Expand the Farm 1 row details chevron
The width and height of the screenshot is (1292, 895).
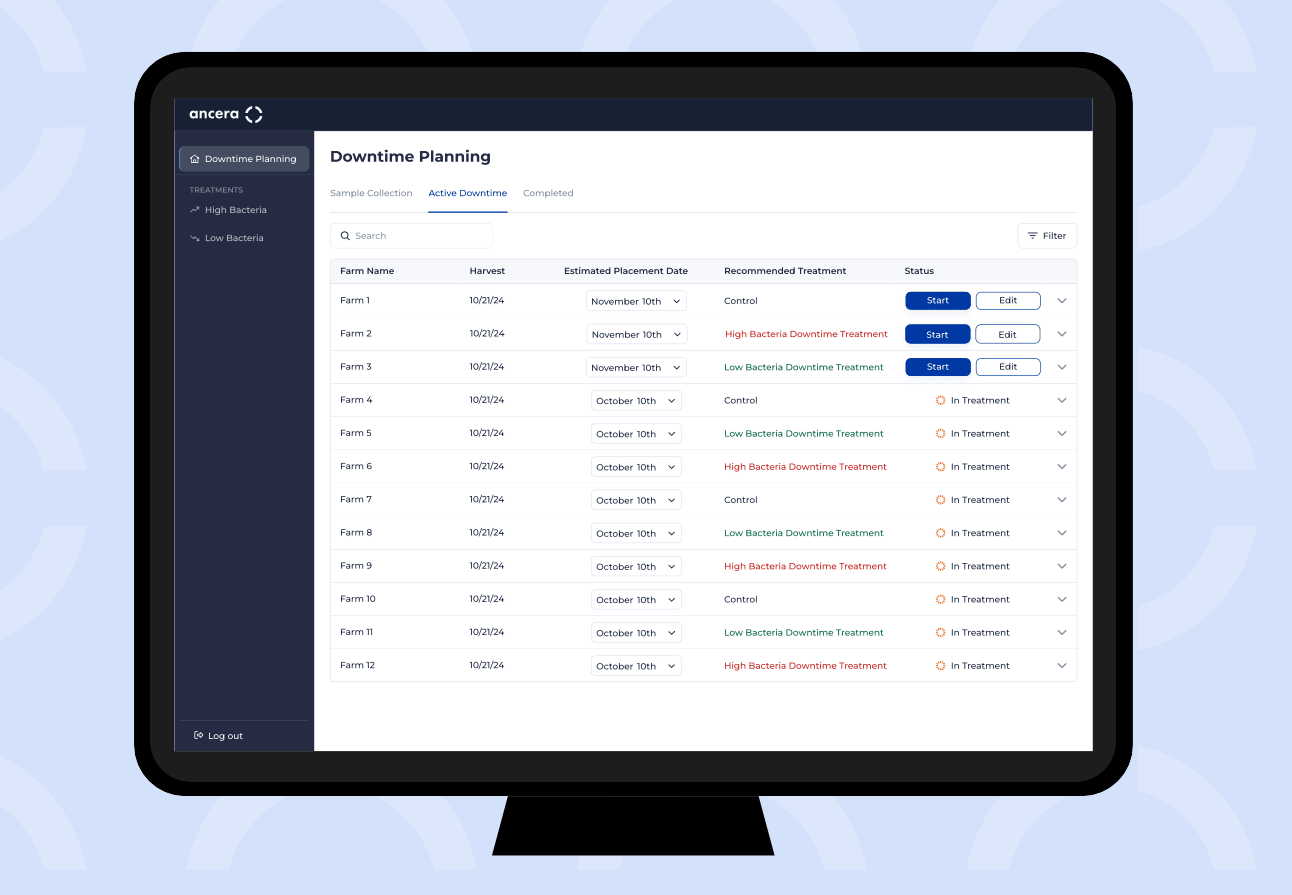coord(1062,300)
